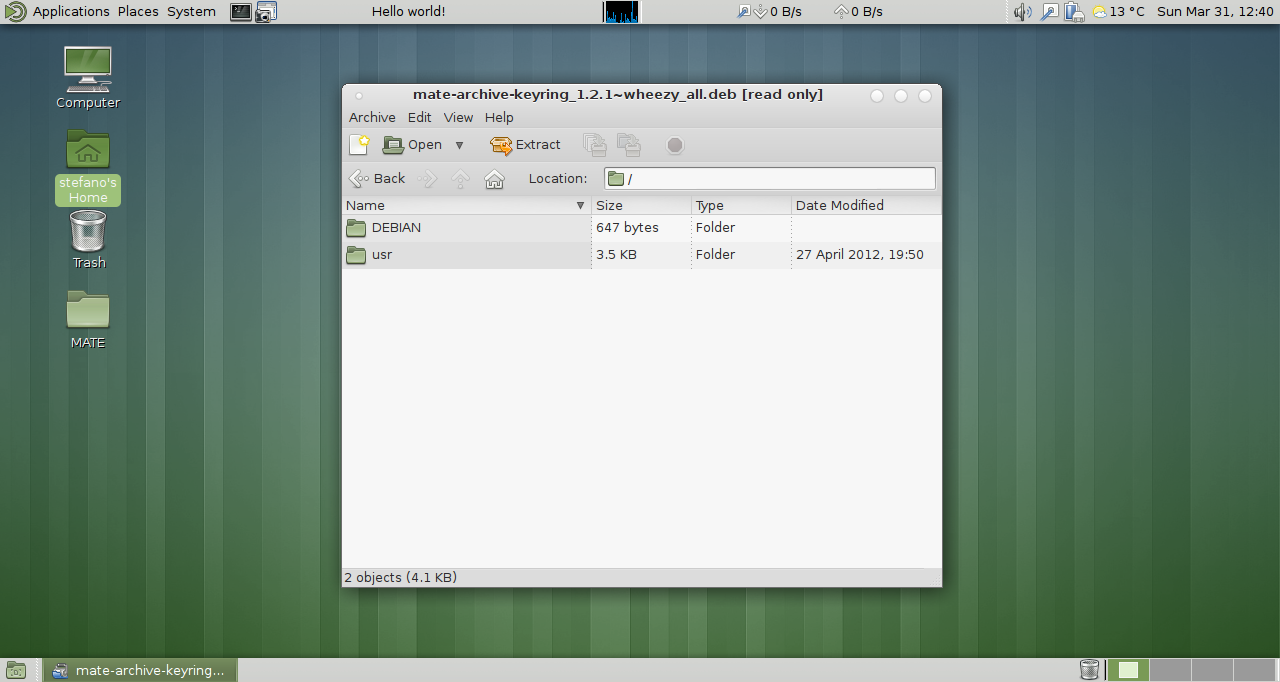Click the Add Folder toolbar icon
This screenshot has width=1280, height=682.
pos(629,145)
